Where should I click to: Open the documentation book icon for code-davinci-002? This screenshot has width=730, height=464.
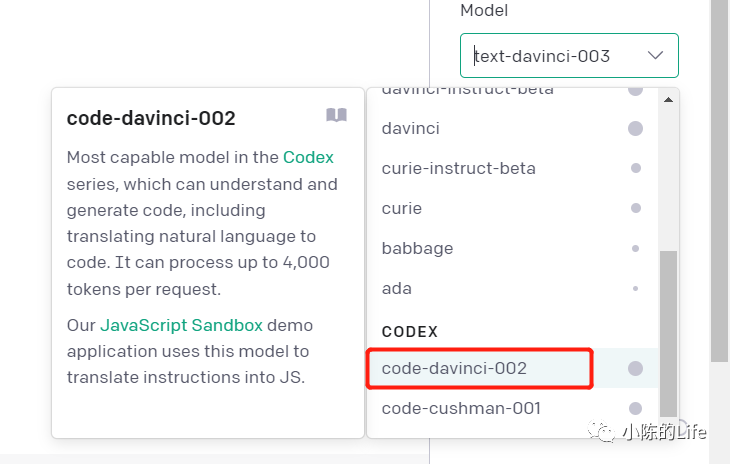click(x=336, y=114)
